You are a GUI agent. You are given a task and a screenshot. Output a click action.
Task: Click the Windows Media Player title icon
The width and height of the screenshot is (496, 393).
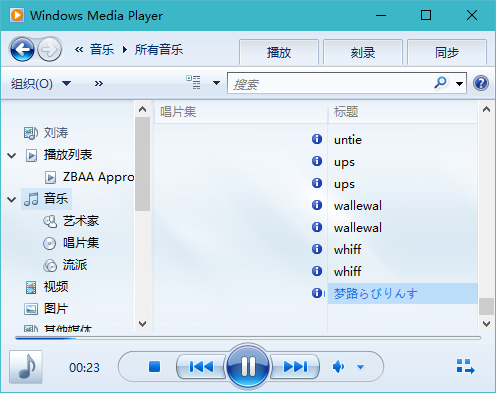click(17, 15)
